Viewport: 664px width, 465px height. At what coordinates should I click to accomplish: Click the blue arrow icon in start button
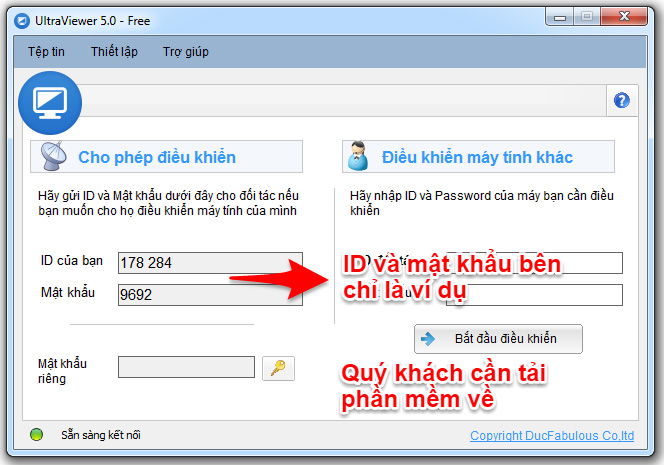click(428, 339)
